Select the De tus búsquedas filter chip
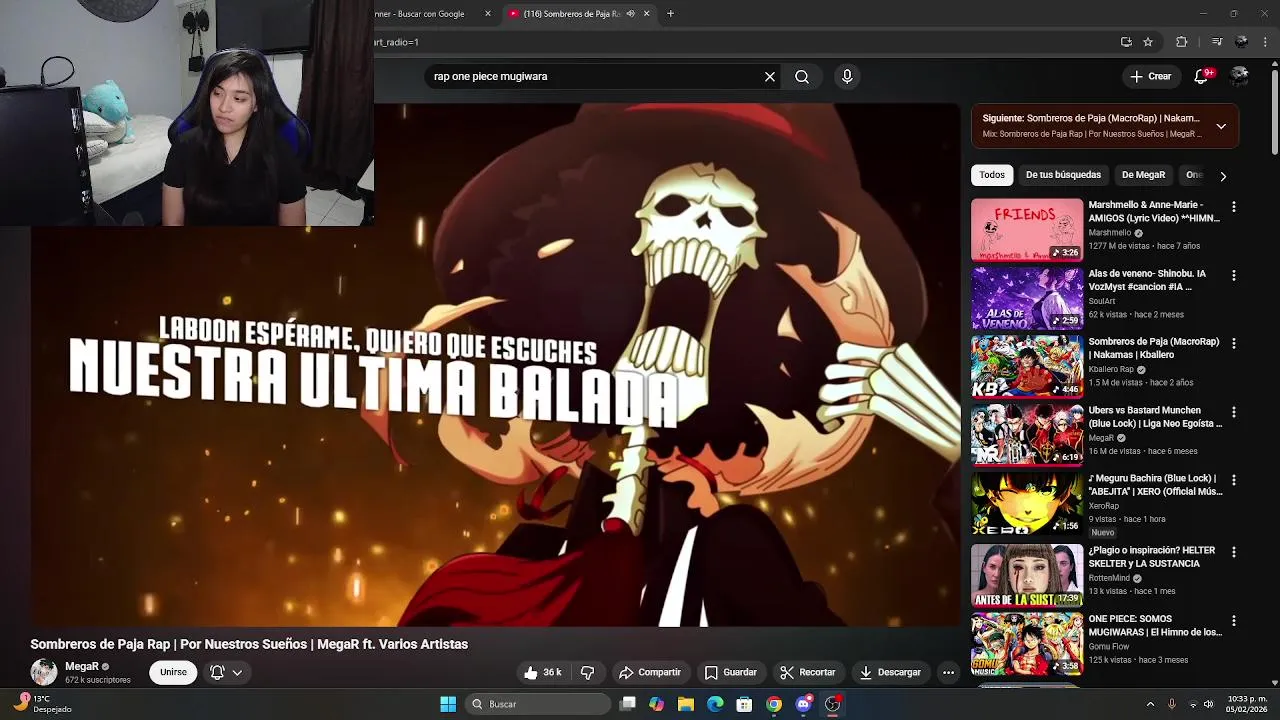This screenshot has height=720, width=1280. (x=1063, y=175)
